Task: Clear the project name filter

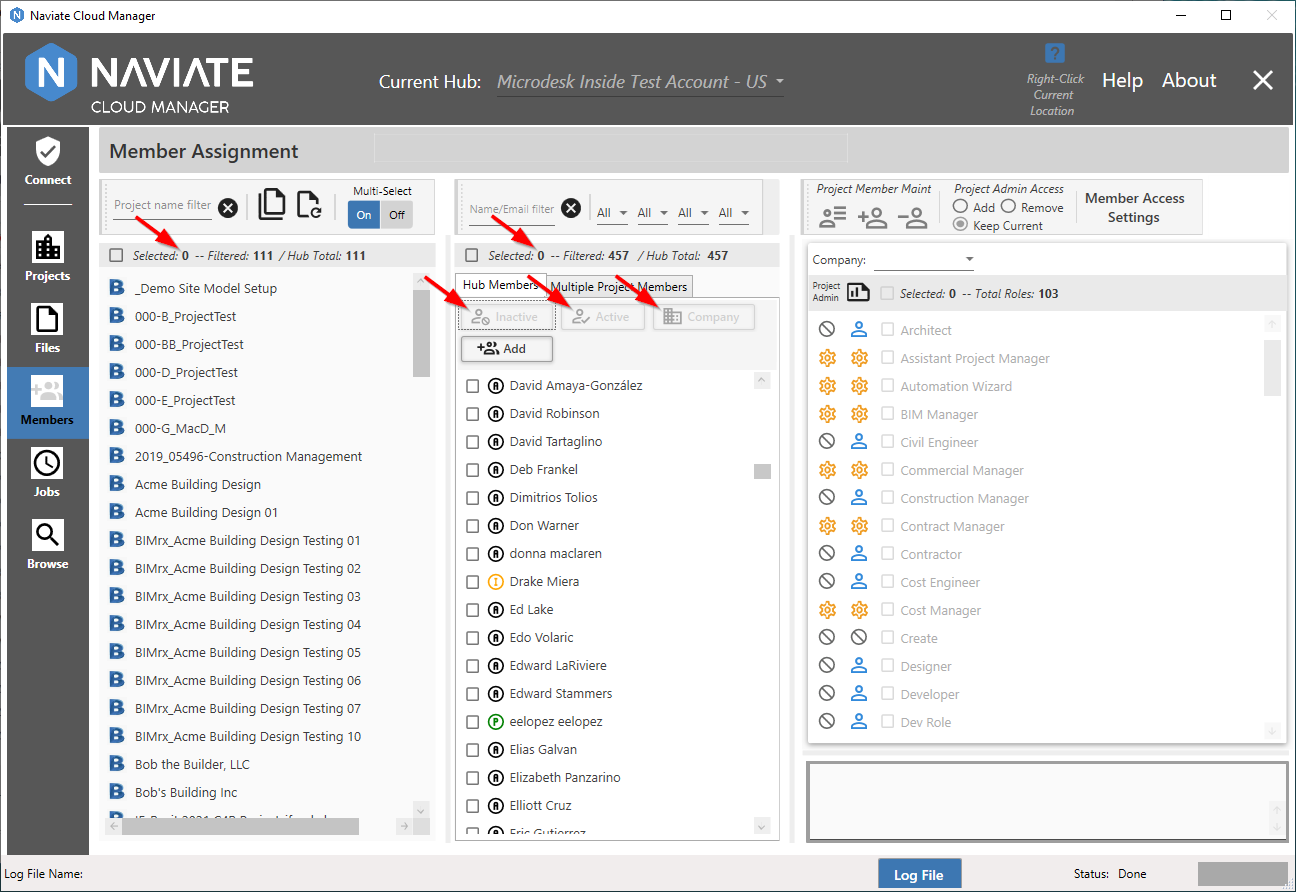Action: pyautogui.click(x=228, y=208)
